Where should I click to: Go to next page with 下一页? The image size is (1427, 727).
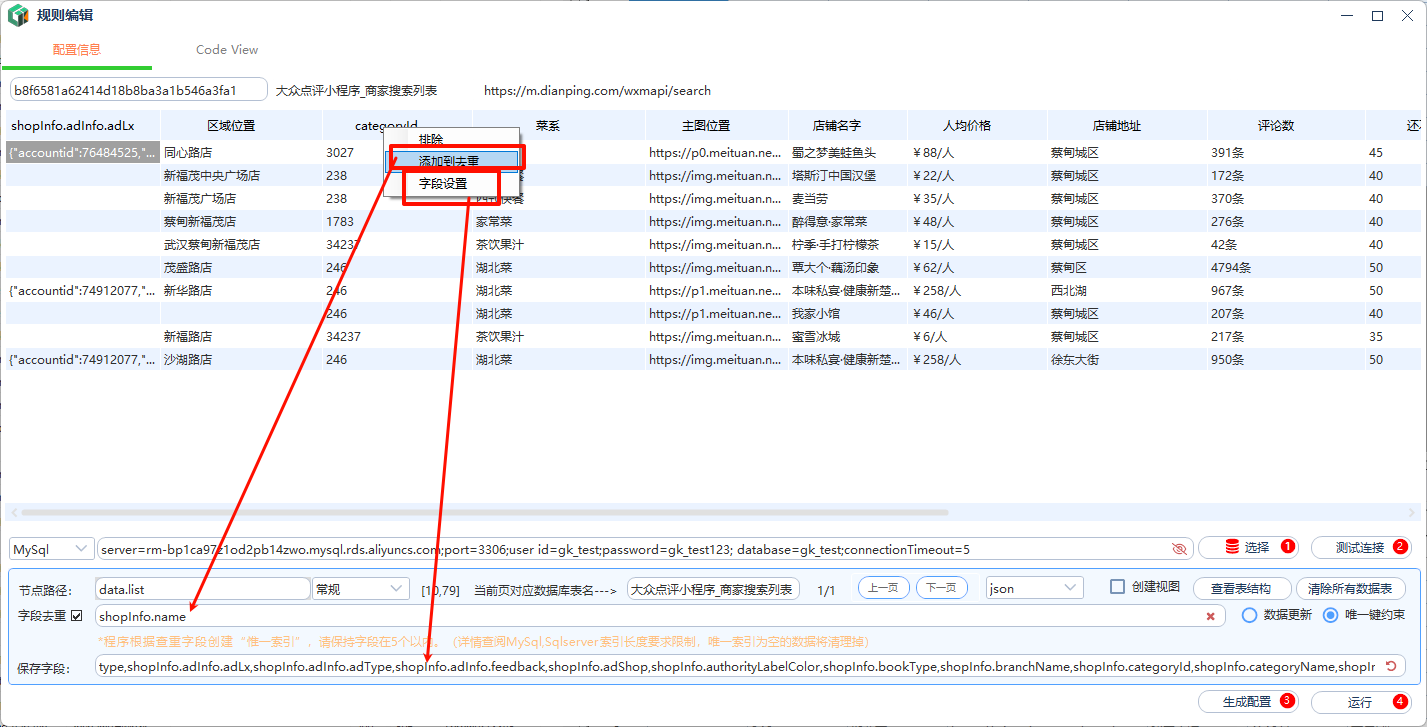tap(941, 588)
